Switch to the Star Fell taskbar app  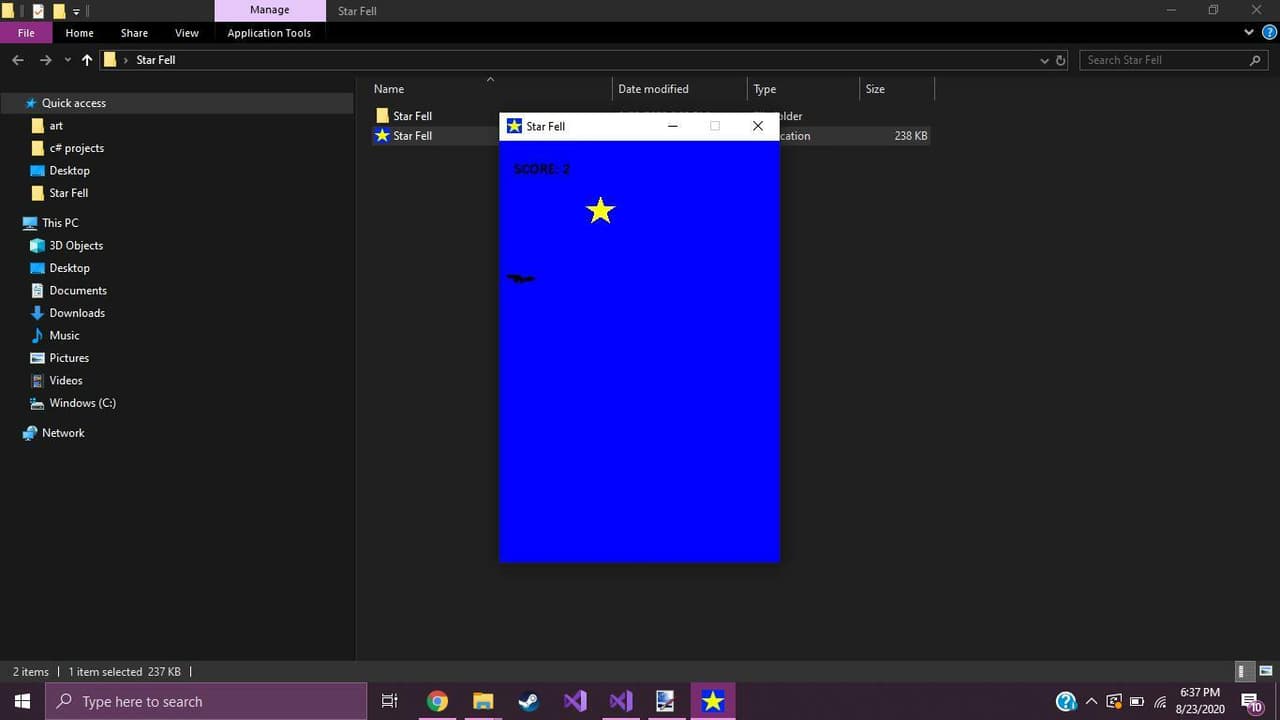point(712,701)
